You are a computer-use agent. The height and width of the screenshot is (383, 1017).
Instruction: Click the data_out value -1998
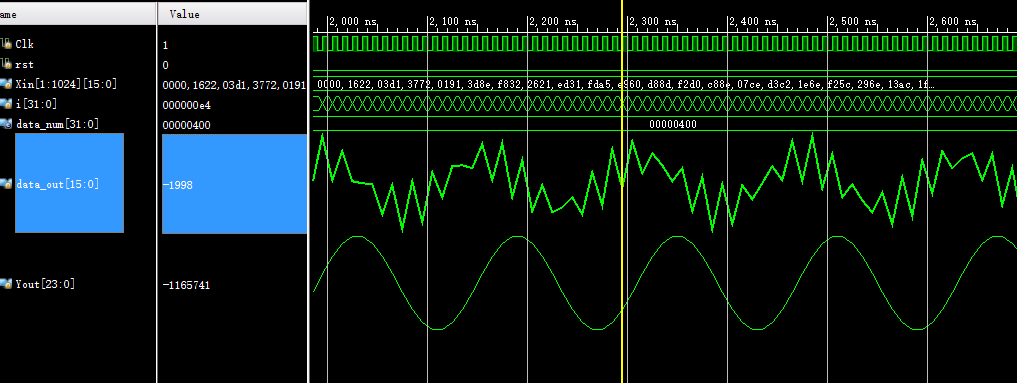click(234, 184)
